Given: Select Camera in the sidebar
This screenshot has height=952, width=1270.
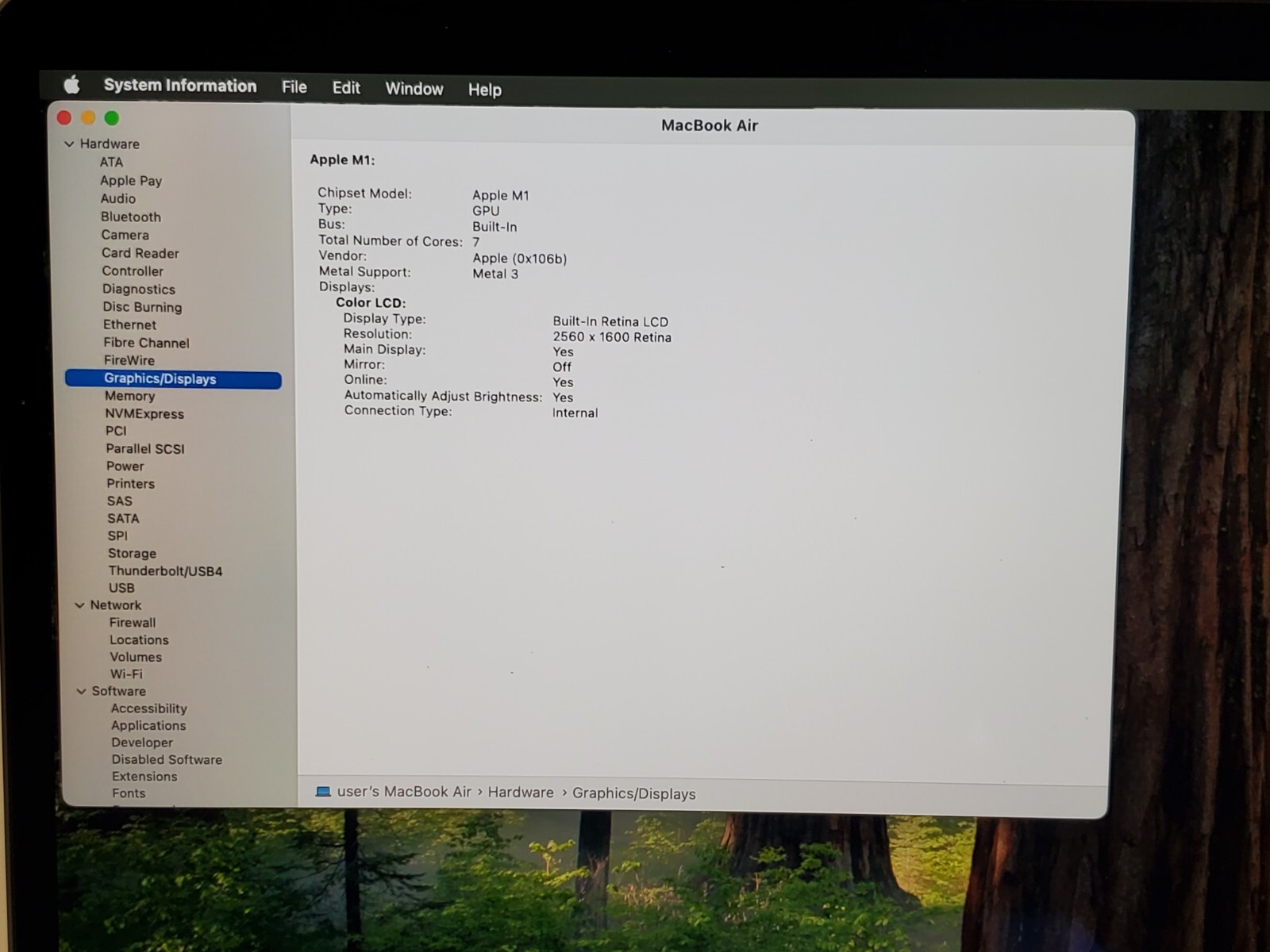Looking at the screenshot, I should (x=125, y=235).
